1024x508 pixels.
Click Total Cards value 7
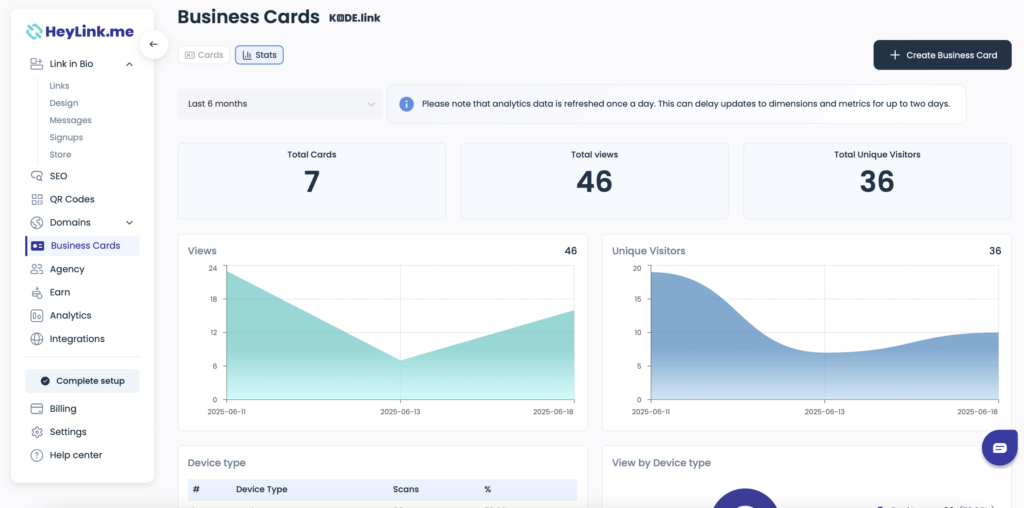point(312,182)
